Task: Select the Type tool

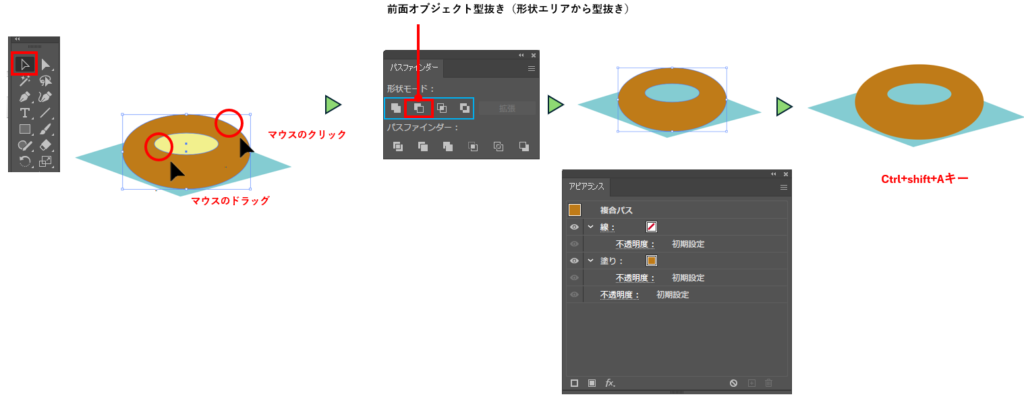Action: tap(25, 113)
